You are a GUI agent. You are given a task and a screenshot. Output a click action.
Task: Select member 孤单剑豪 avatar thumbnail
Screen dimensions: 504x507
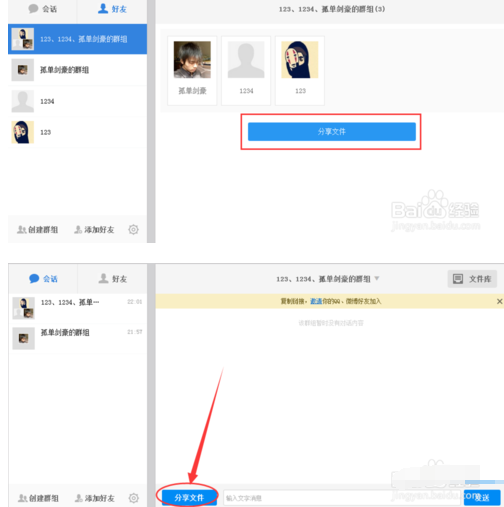192,60
